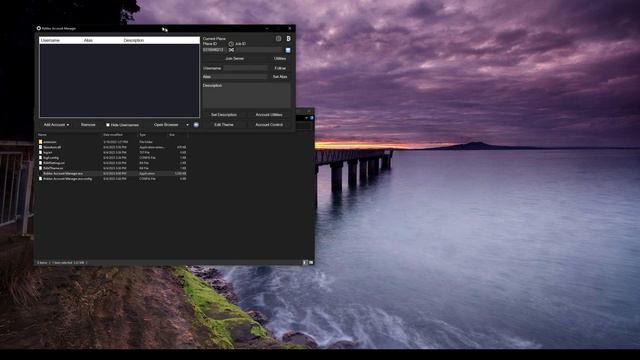Click the Place ID input field

pos(215,50)
